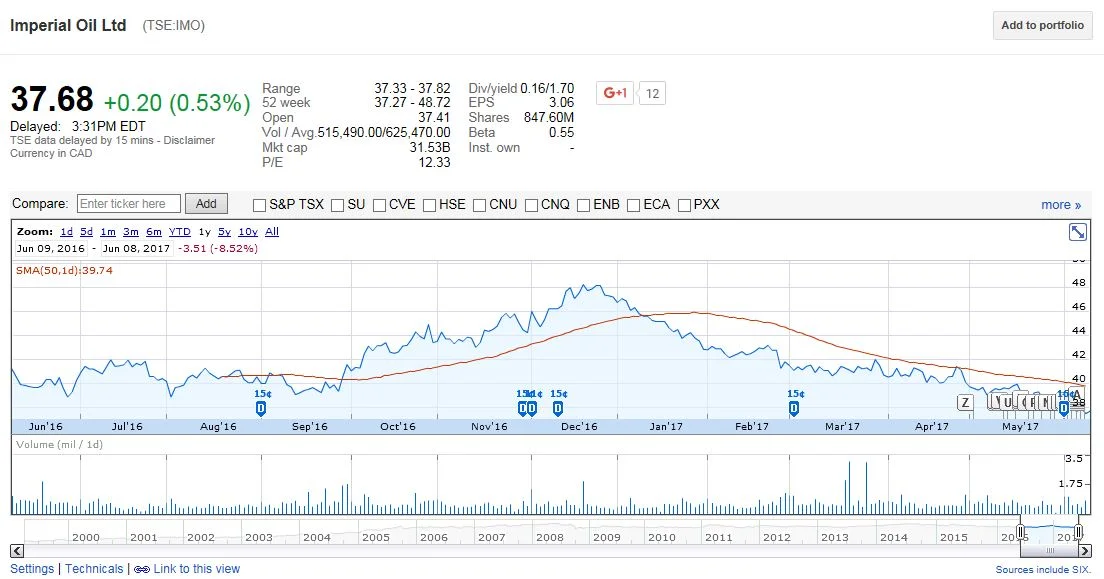
Task: Click the Sources include SIX text
Action: coord(1043,570)
